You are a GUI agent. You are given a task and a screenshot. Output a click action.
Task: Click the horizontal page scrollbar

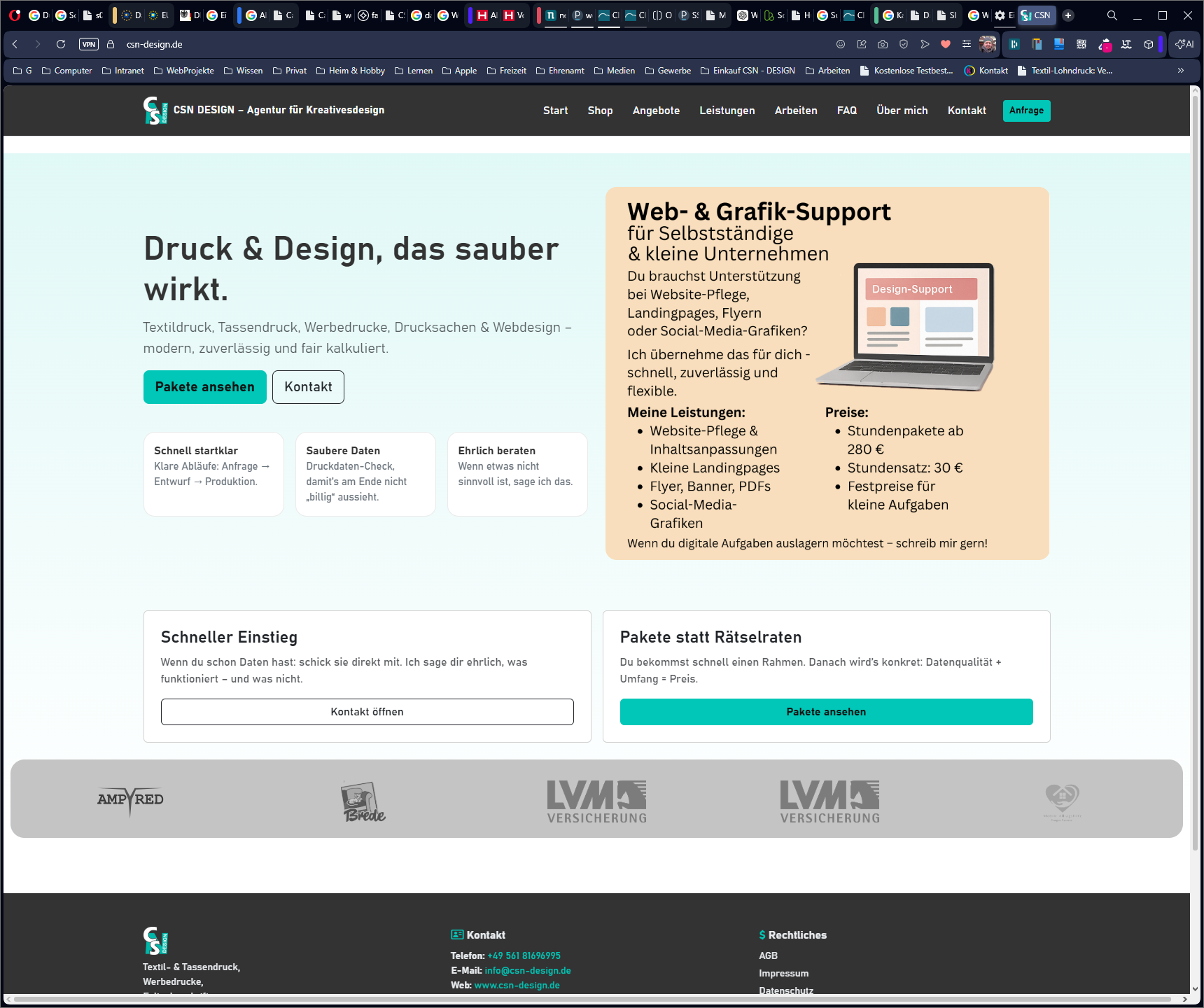[x=592, y=999]
